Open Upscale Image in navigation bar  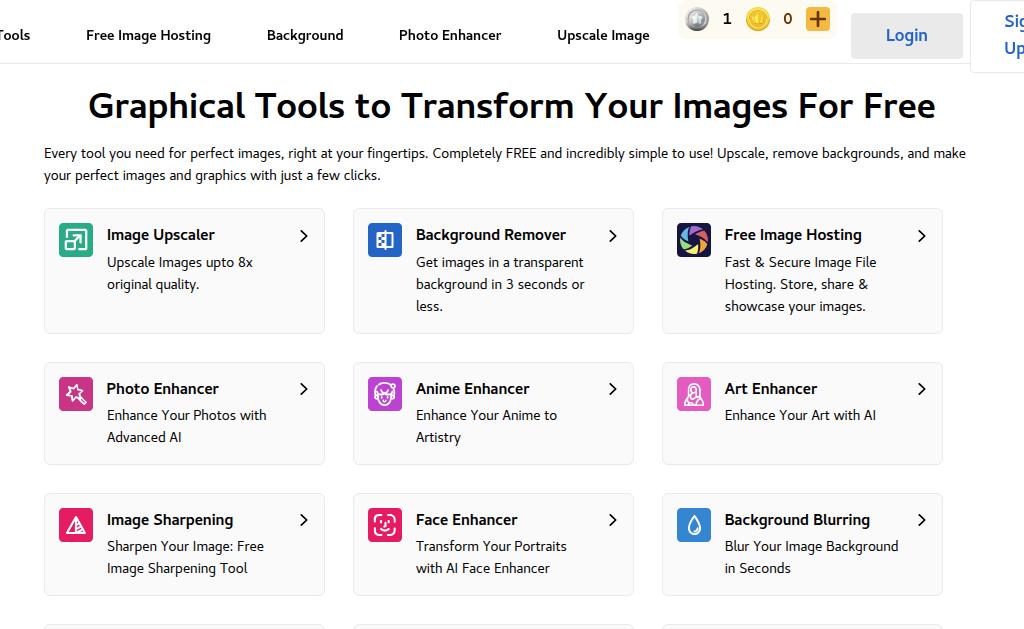(x=603, y=35)
